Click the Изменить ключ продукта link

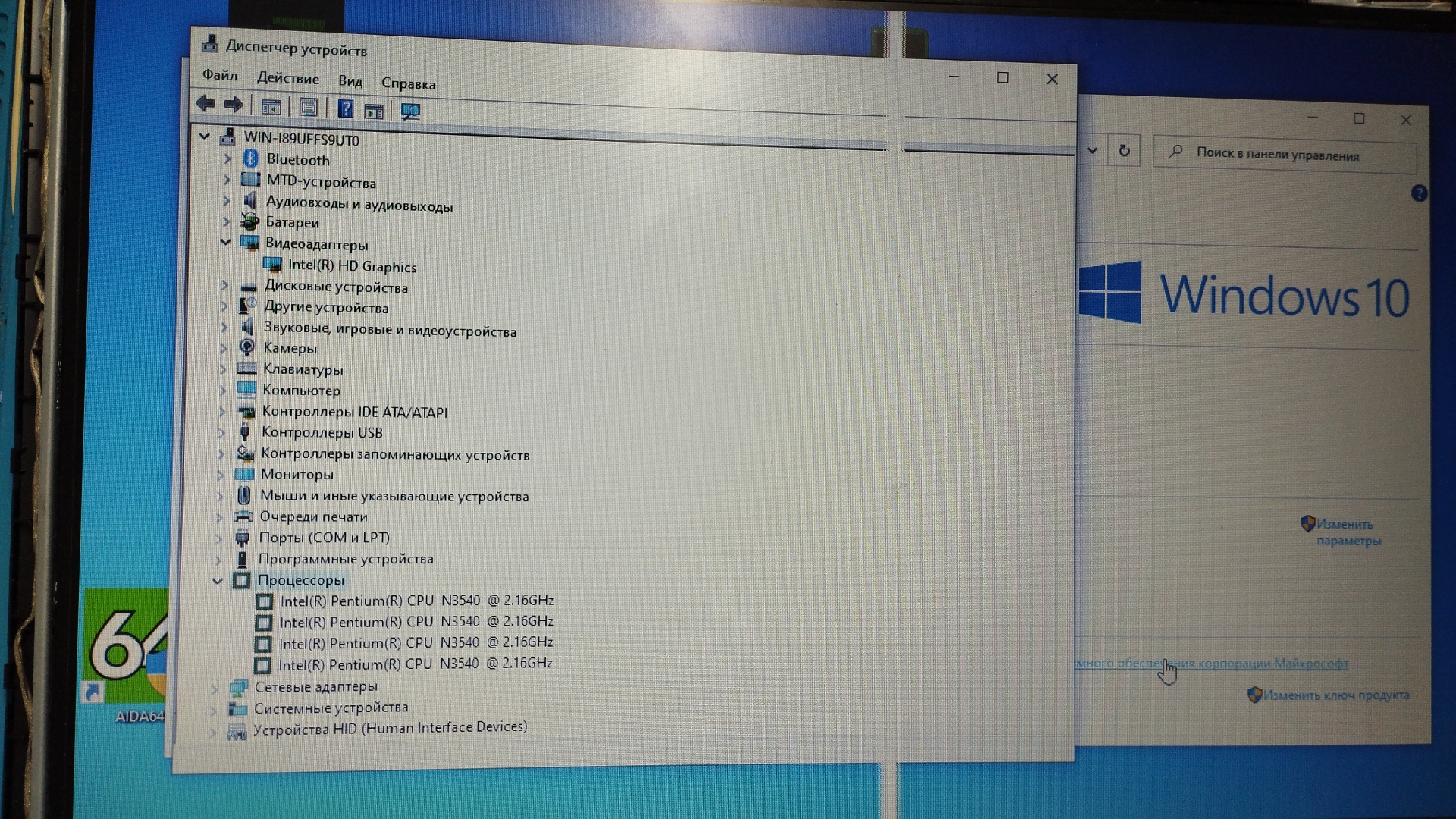(x=1335, y=695)
